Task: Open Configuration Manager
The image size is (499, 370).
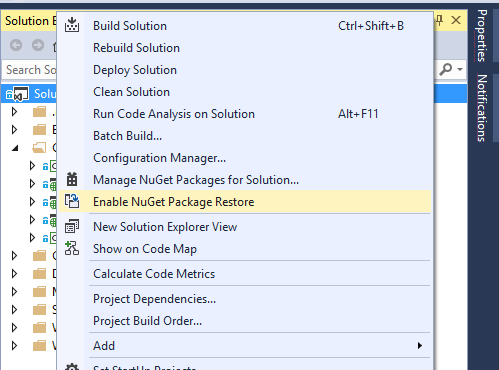Action: 245,158
